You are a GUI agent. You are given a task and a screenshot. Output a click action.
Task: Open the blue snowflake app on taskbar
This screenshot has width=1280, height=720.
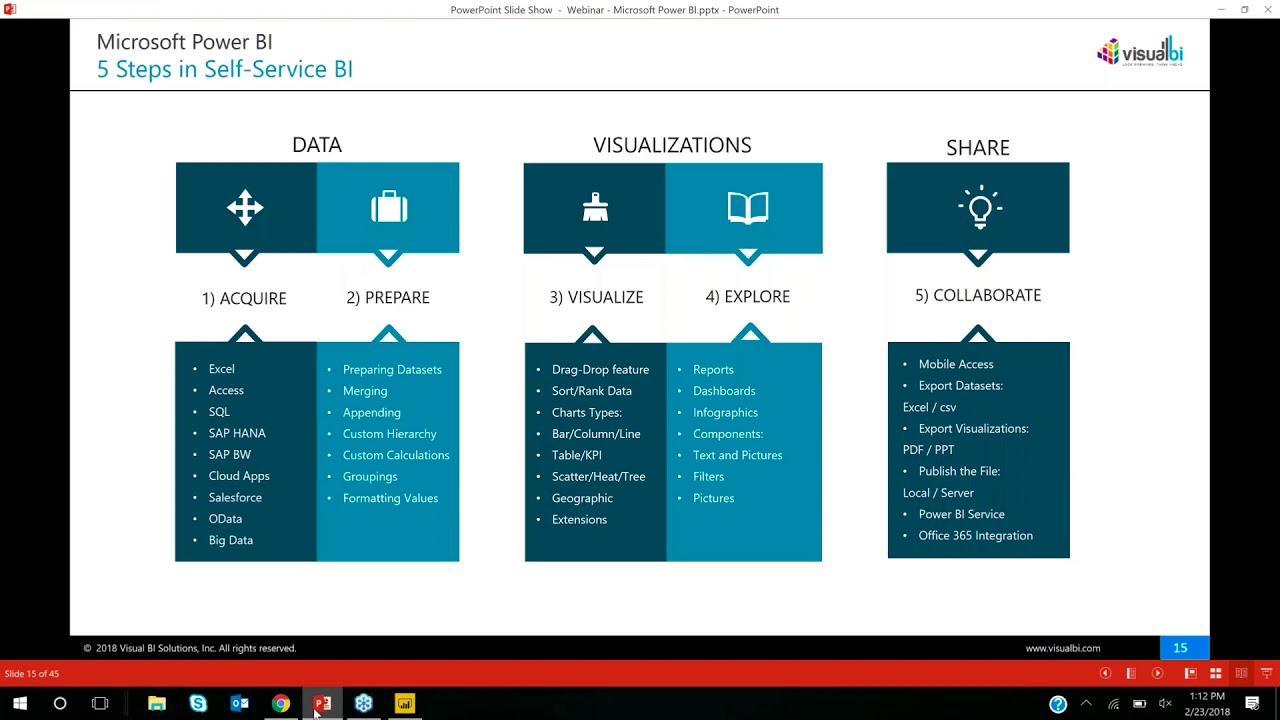click(363, 704)
